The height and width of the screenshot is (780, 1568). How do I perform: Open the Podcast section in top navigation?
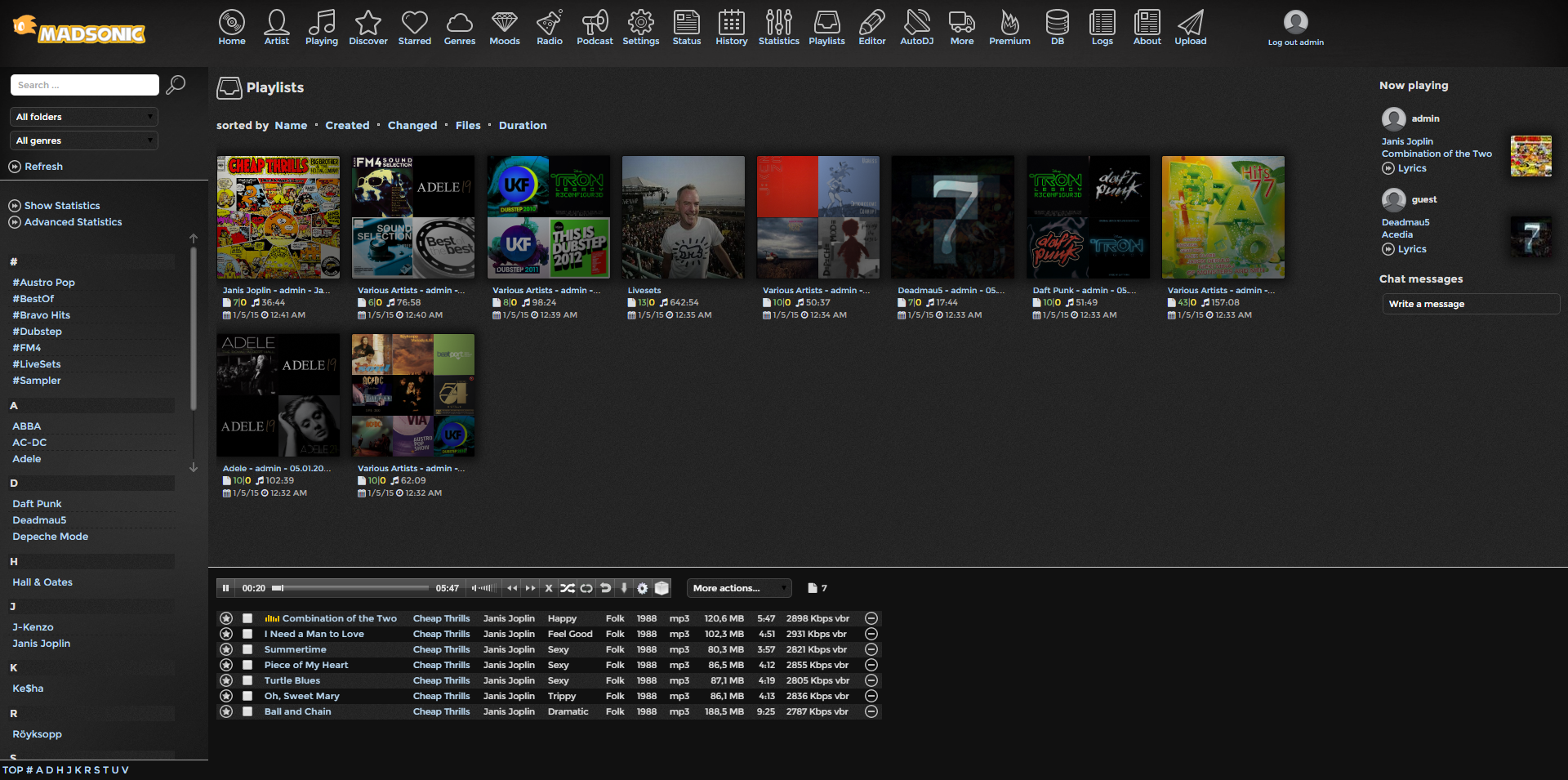click(x=595, y=28)
